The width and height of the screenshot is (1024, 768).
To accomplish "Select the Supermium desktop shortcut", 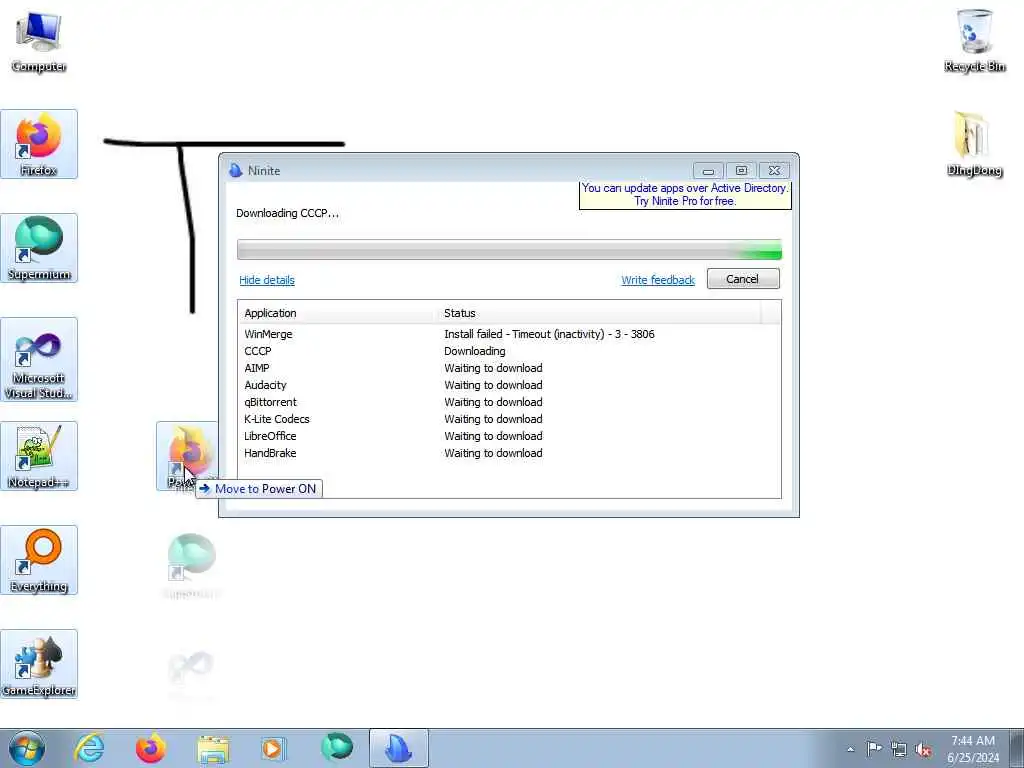I will pos(39,248).
